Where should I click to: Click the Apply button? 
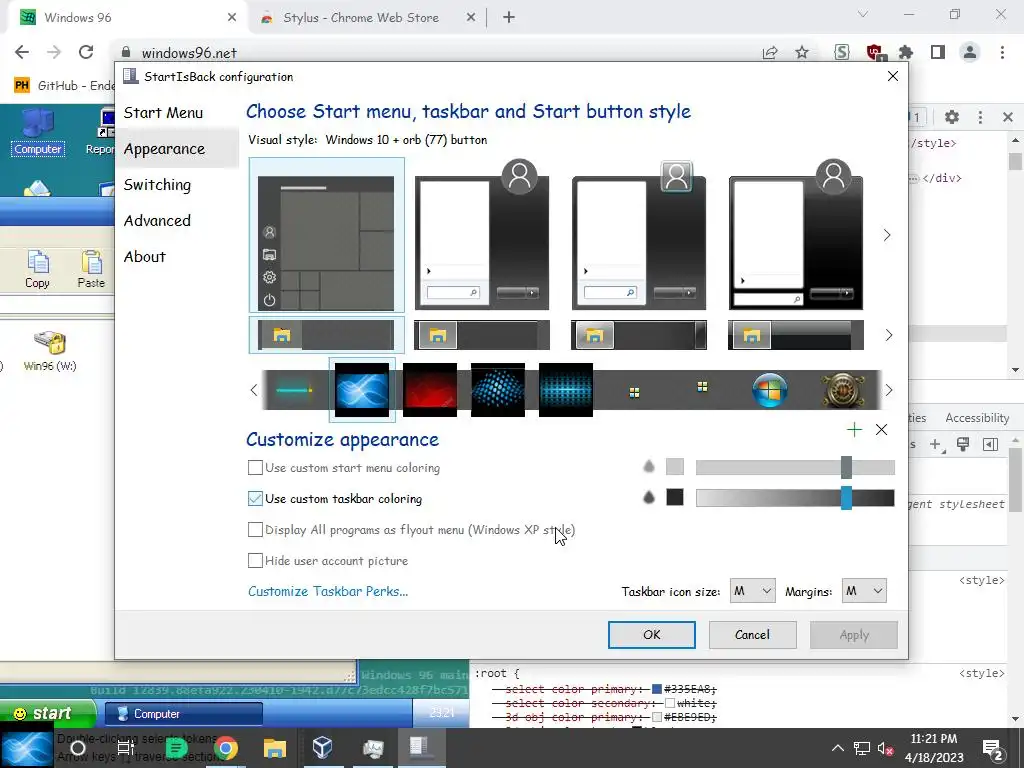click(x=854, y=635)
